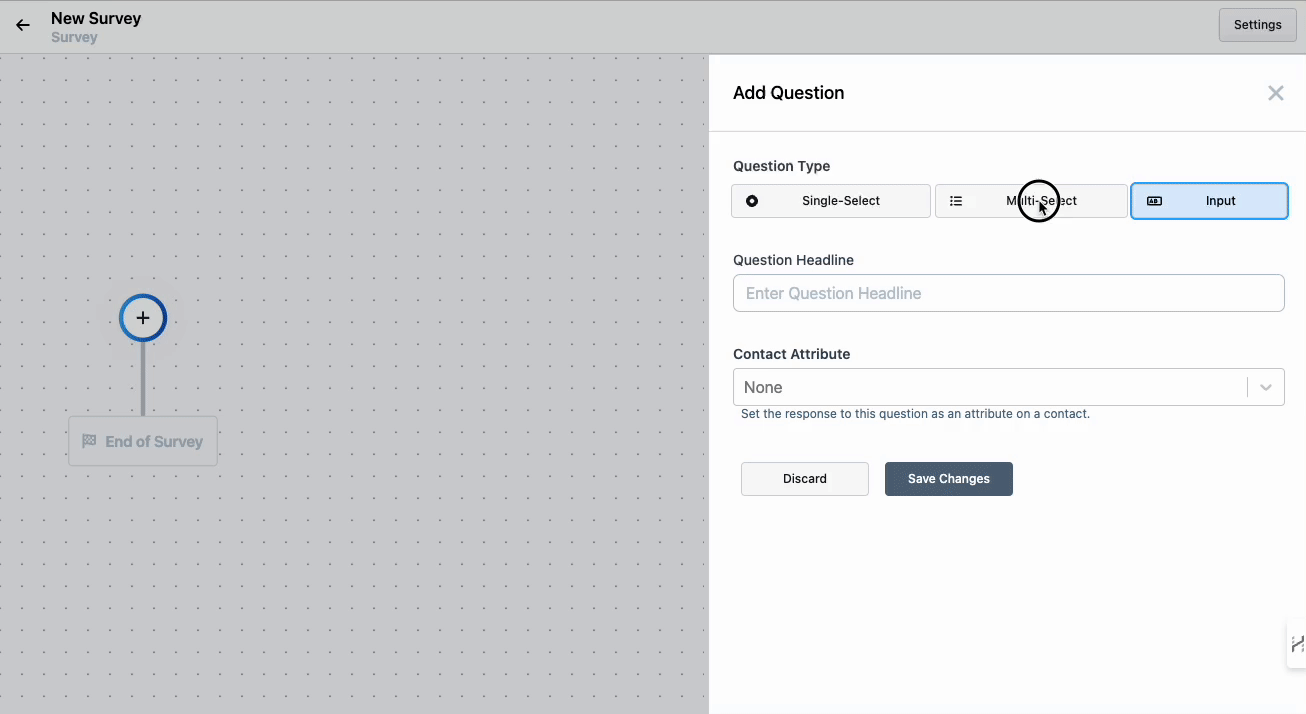Image resolution: width=1306 pixels, height=714 pixels.
Task: Click the New Survey title text
Action: pos(96,18)
